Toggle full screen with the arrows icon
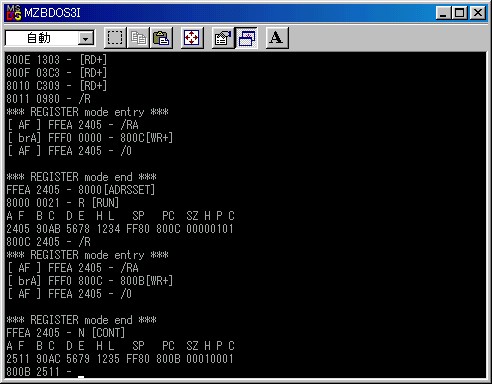 (192, 38)
